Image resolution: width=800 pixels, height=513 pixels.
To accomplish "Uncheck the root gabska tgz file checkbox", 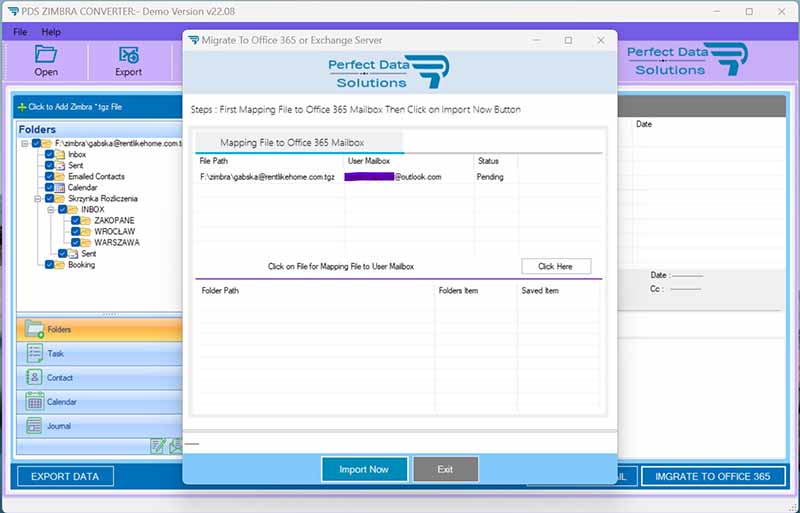I will (x=36, y=143).
